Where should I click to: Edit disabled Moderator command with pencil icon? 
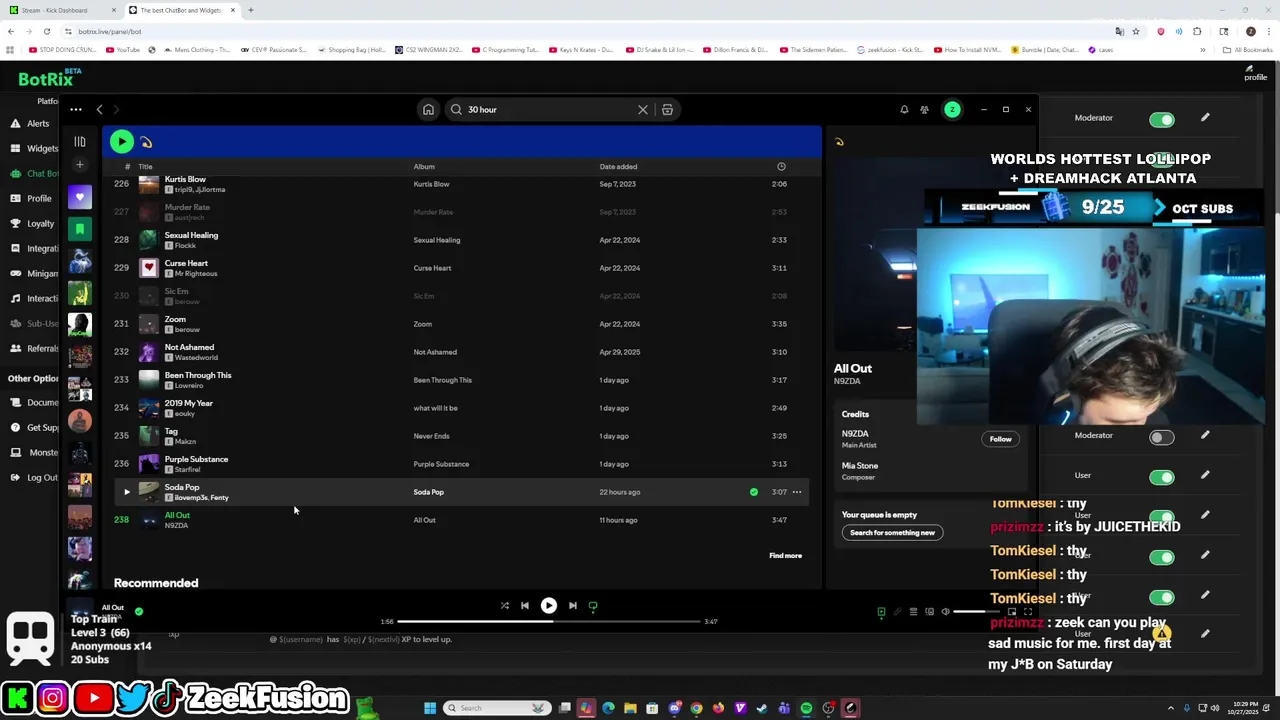coord(1205,435)
